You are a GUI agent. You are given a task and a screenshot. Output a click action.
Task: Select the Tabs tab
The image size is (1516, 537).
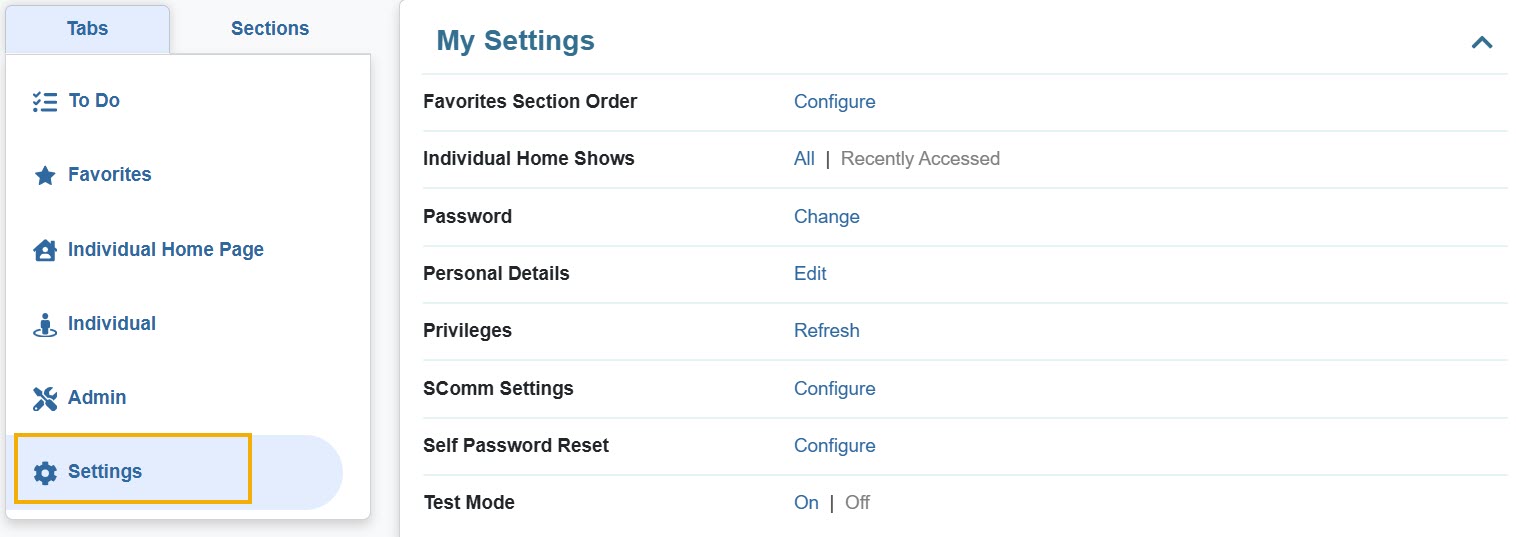(x=87, y=29)
